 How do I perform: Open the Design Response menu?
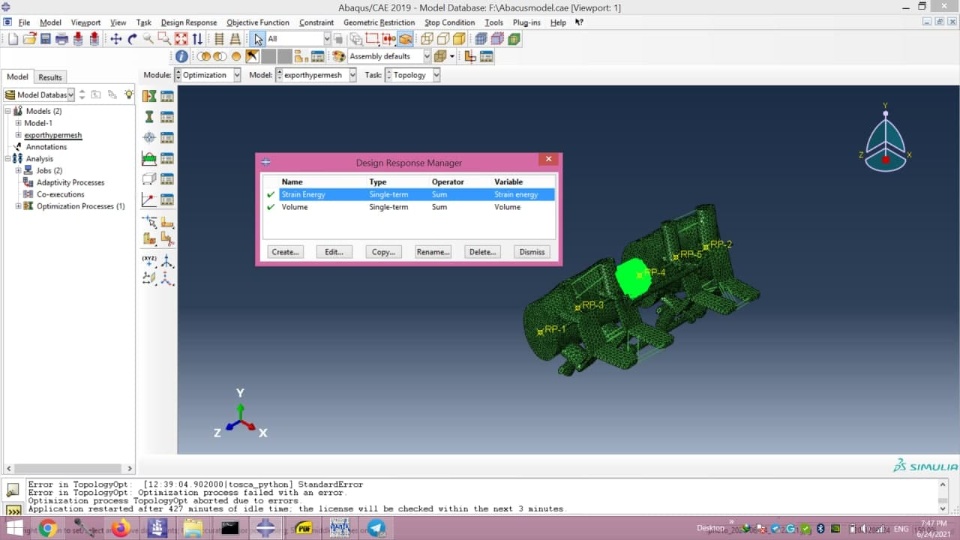[x=189, y=23]
